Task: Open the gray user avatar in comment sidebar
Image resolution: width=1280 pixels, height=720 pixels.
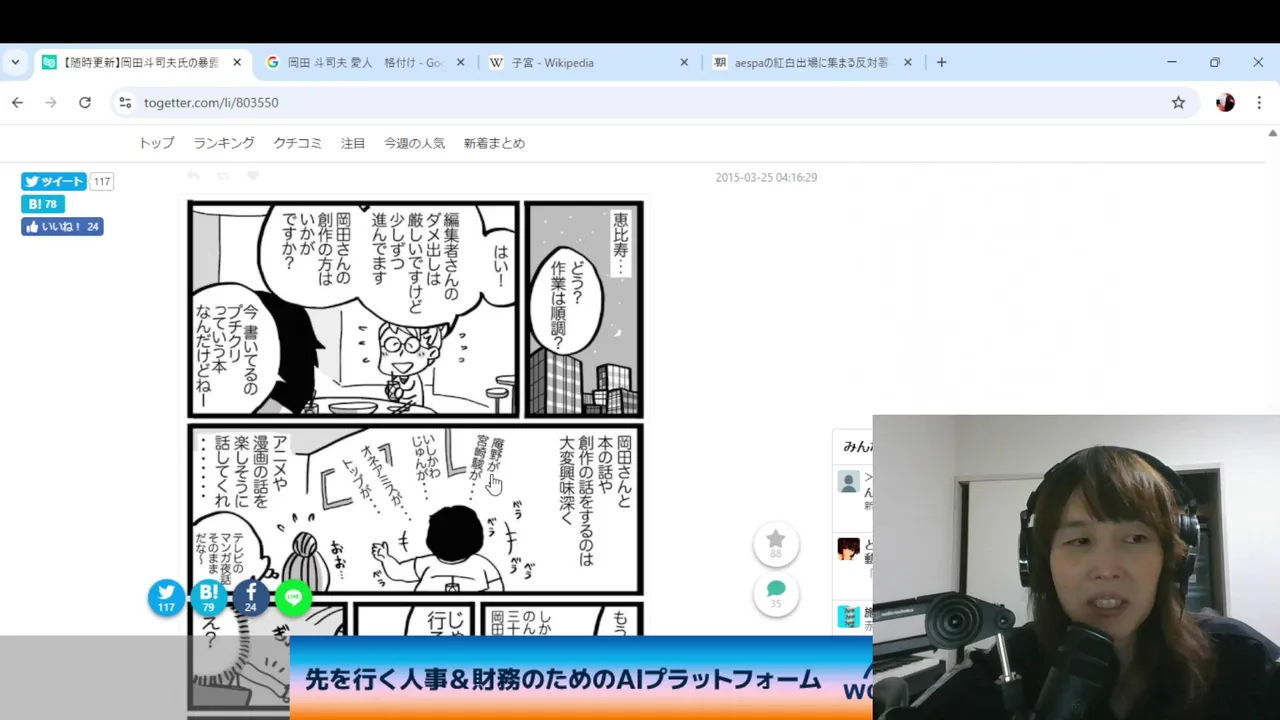Action: pyautogui.click(x=849, y=483)
